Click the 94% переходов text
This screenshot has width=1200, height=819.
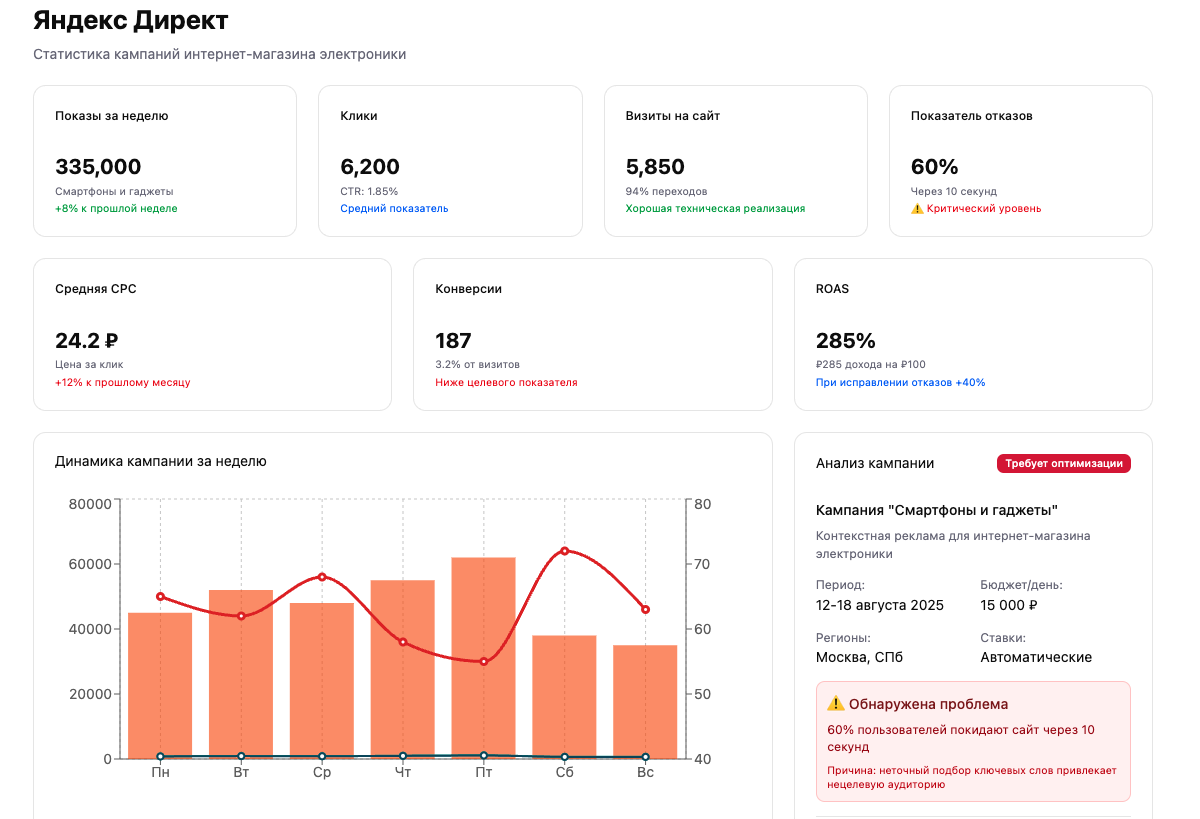tap(666, 191)
